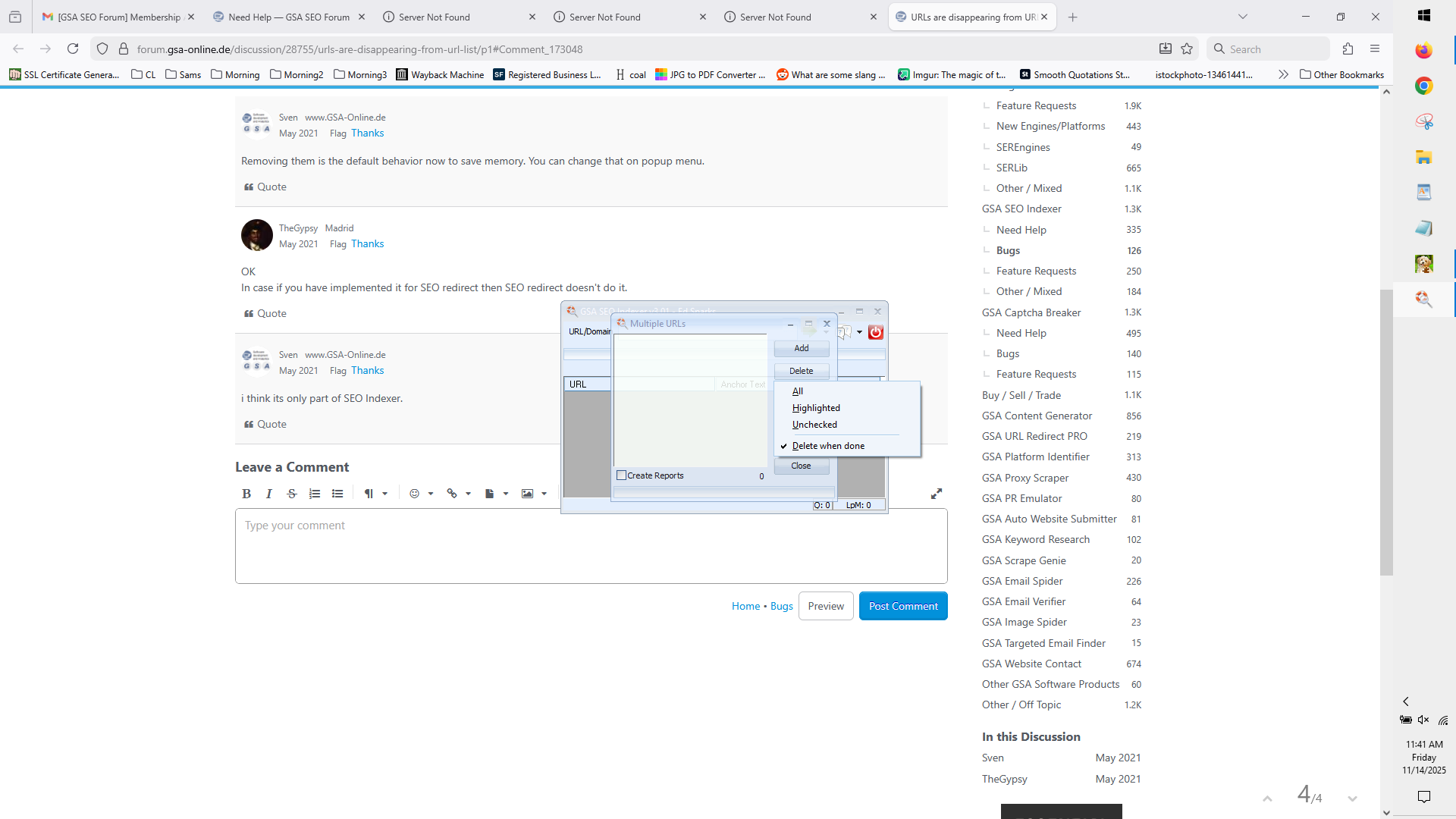The height and width of the screenshot is (819, 1456).
Task: Bookmark this page with star icon
Action: click(x=1187, y=49)
